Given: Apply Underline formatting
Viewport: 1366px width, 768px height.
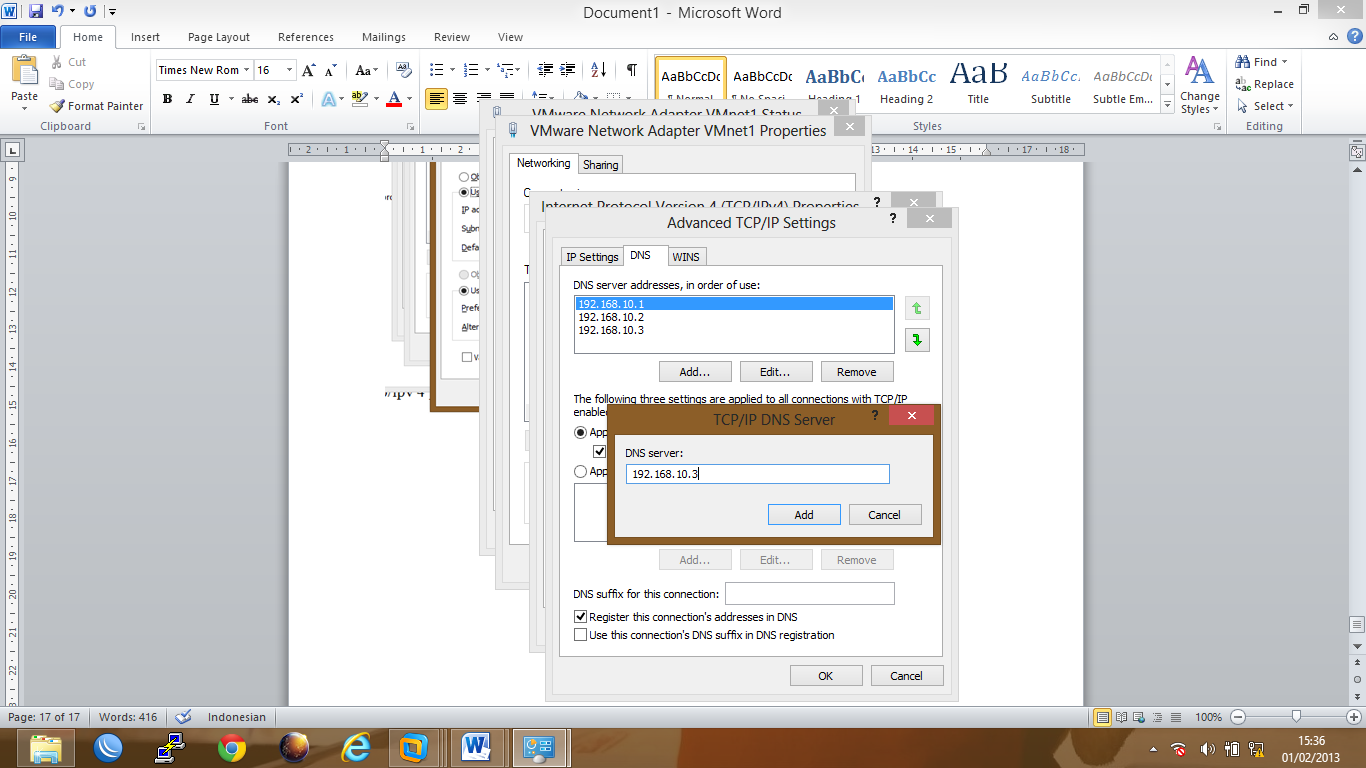Looking at the screenshot, I should [x=214, y=99].
